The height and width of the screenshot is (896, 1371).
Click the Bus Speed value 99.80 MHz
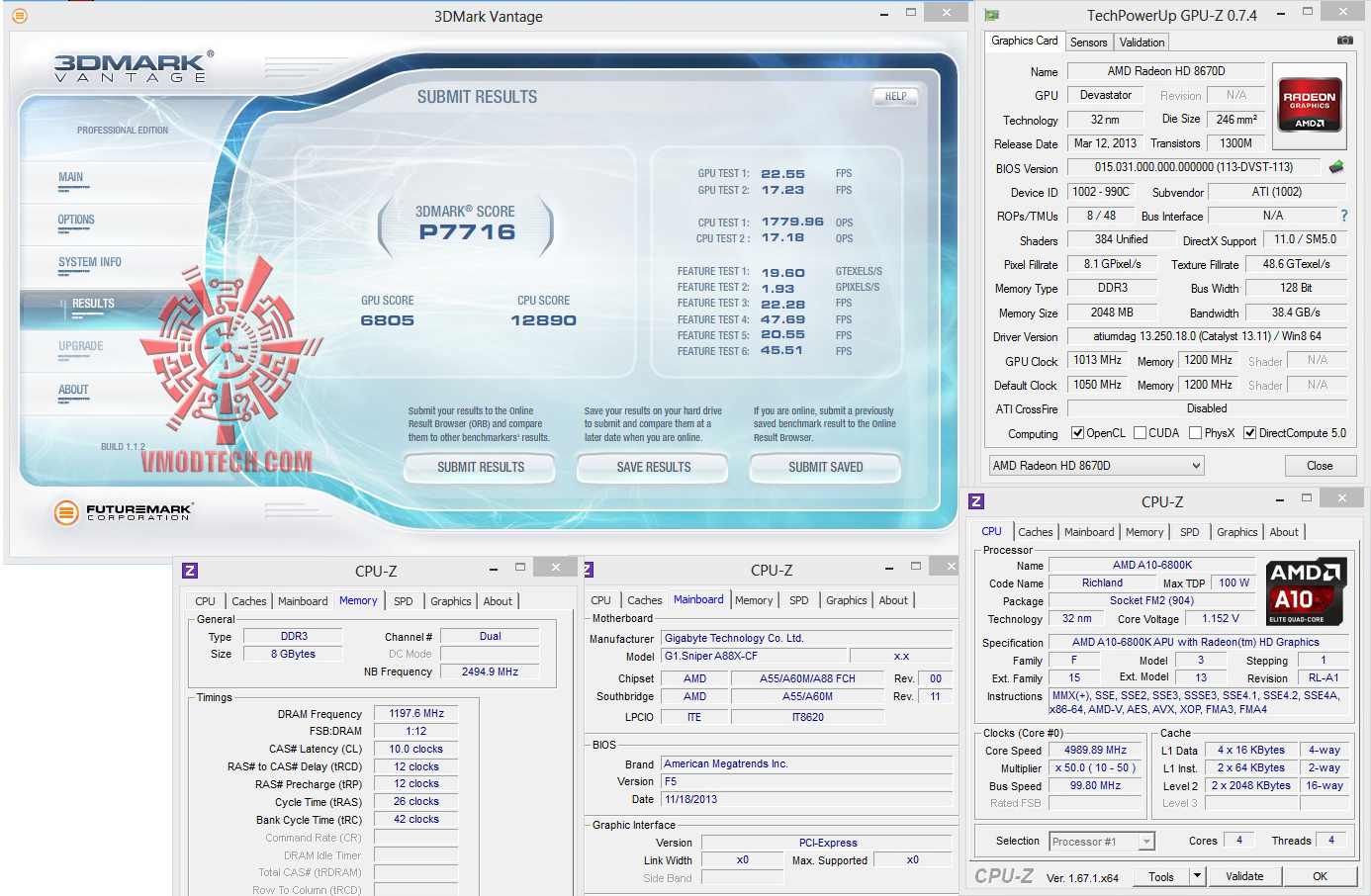(1095, 785)
